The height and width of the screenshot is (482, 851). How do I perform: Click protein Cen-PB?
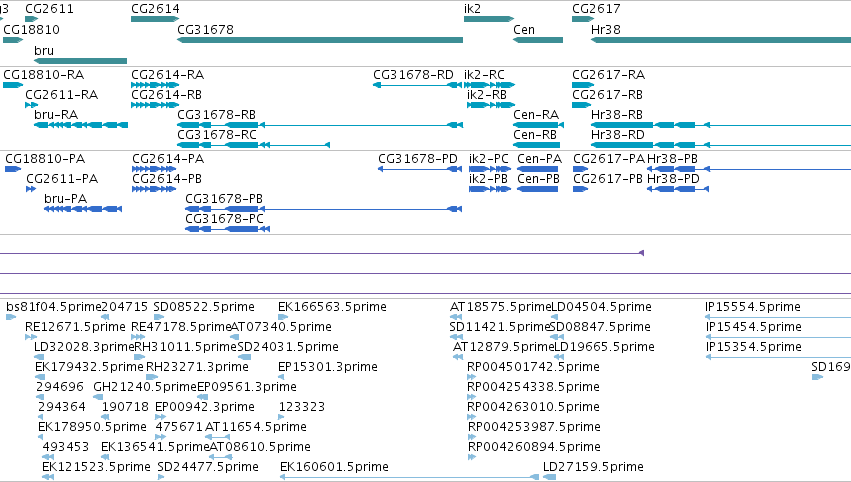tap(538, 189)
